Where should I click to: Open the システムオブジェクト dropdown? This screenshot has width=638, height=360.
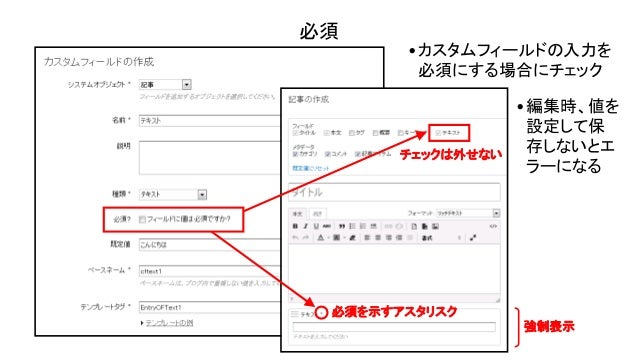(186, 85)
